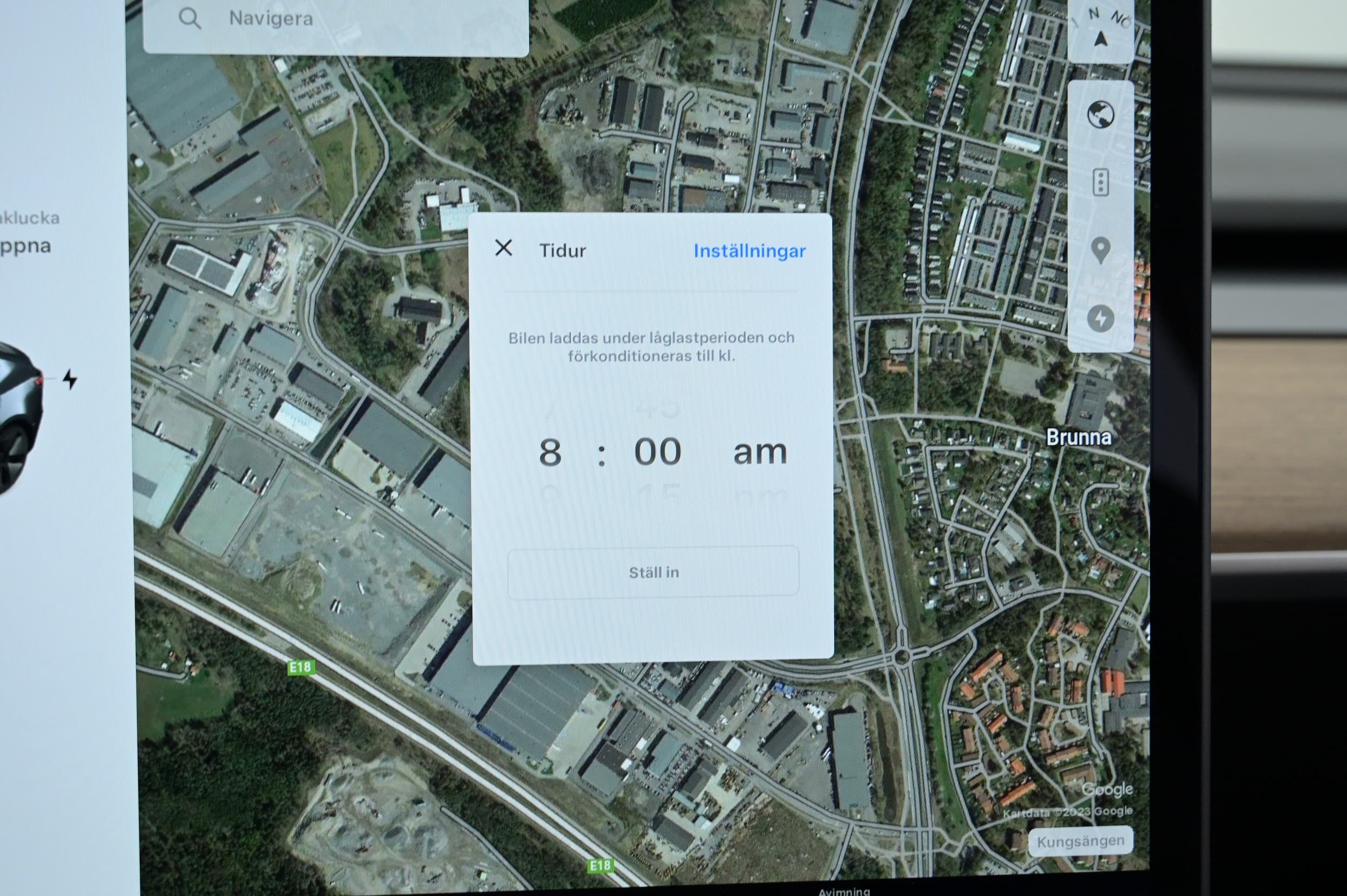Toggle the am period selector

tap(760, 452)
